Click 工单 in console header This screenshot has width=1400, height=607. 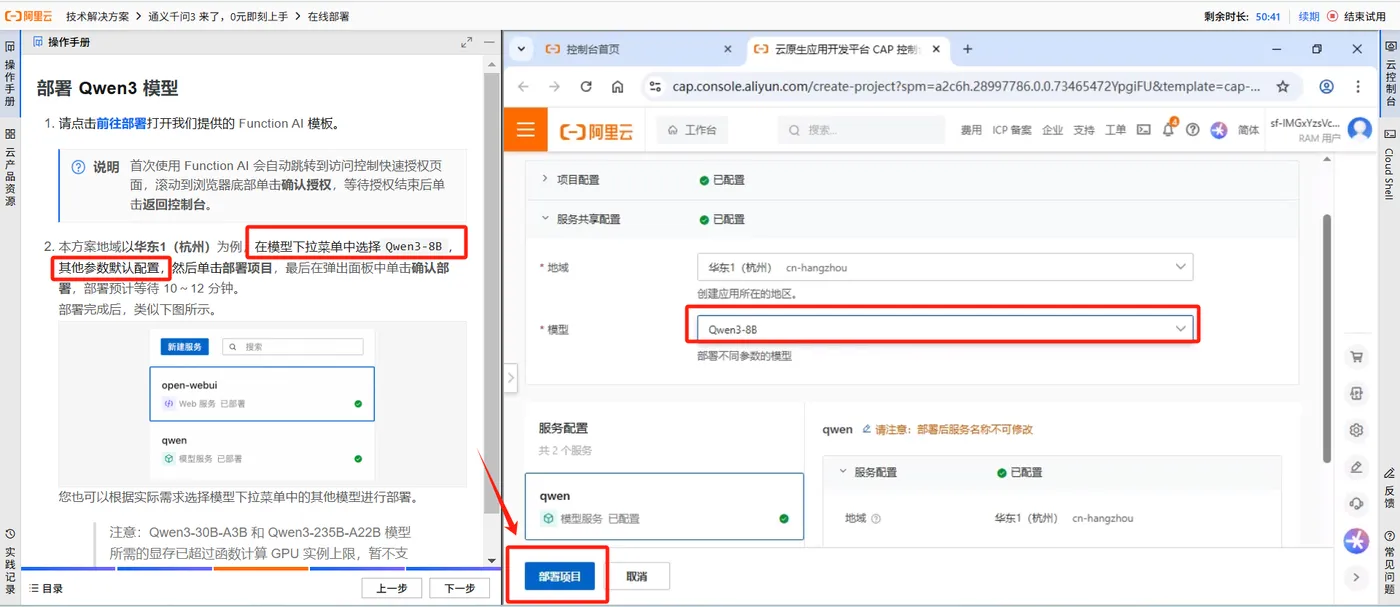pos(1115,130)
